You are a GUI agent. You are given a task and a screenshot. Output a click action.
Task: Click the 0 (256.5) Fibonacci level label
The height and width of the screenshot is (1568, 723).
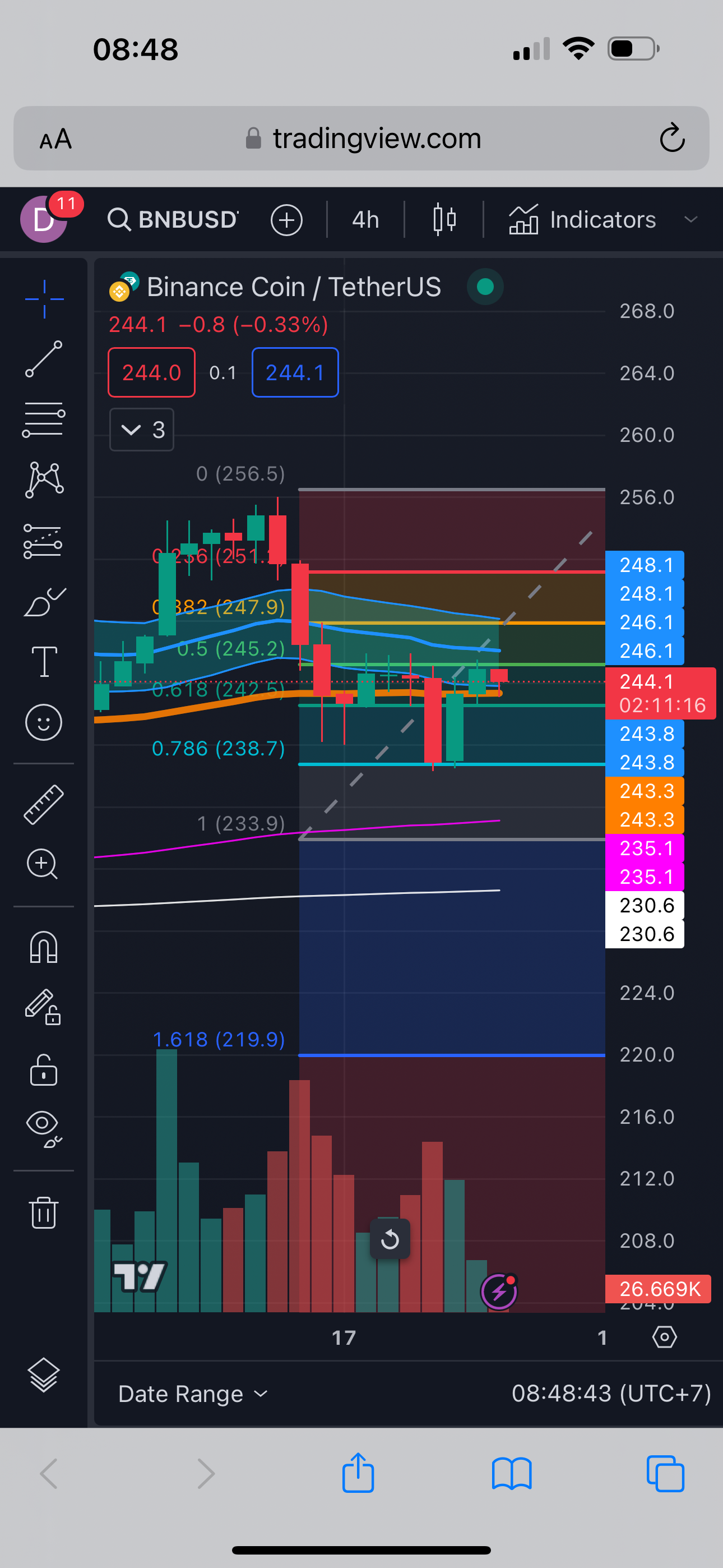240,473
